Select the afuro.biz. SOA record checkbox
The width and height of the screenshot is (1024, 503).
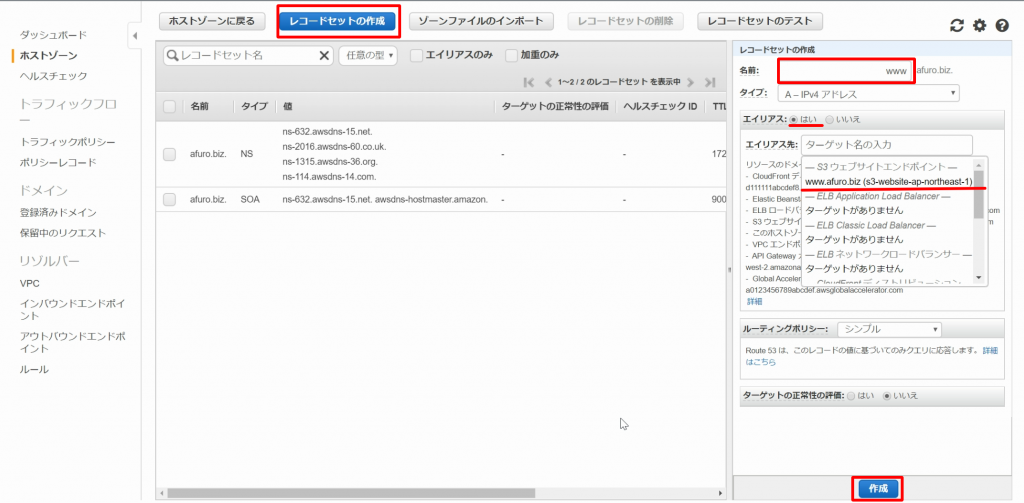169,199
